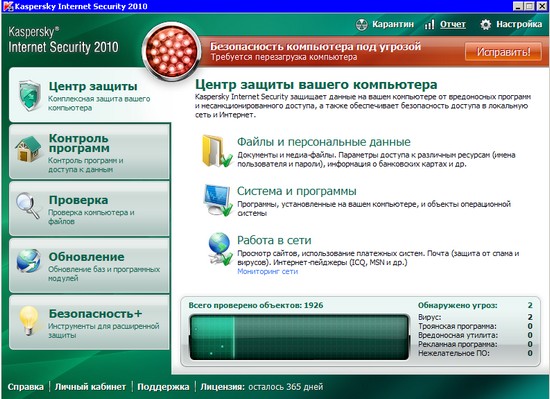Click the shield icon of Центр защиты

point(30,96)
